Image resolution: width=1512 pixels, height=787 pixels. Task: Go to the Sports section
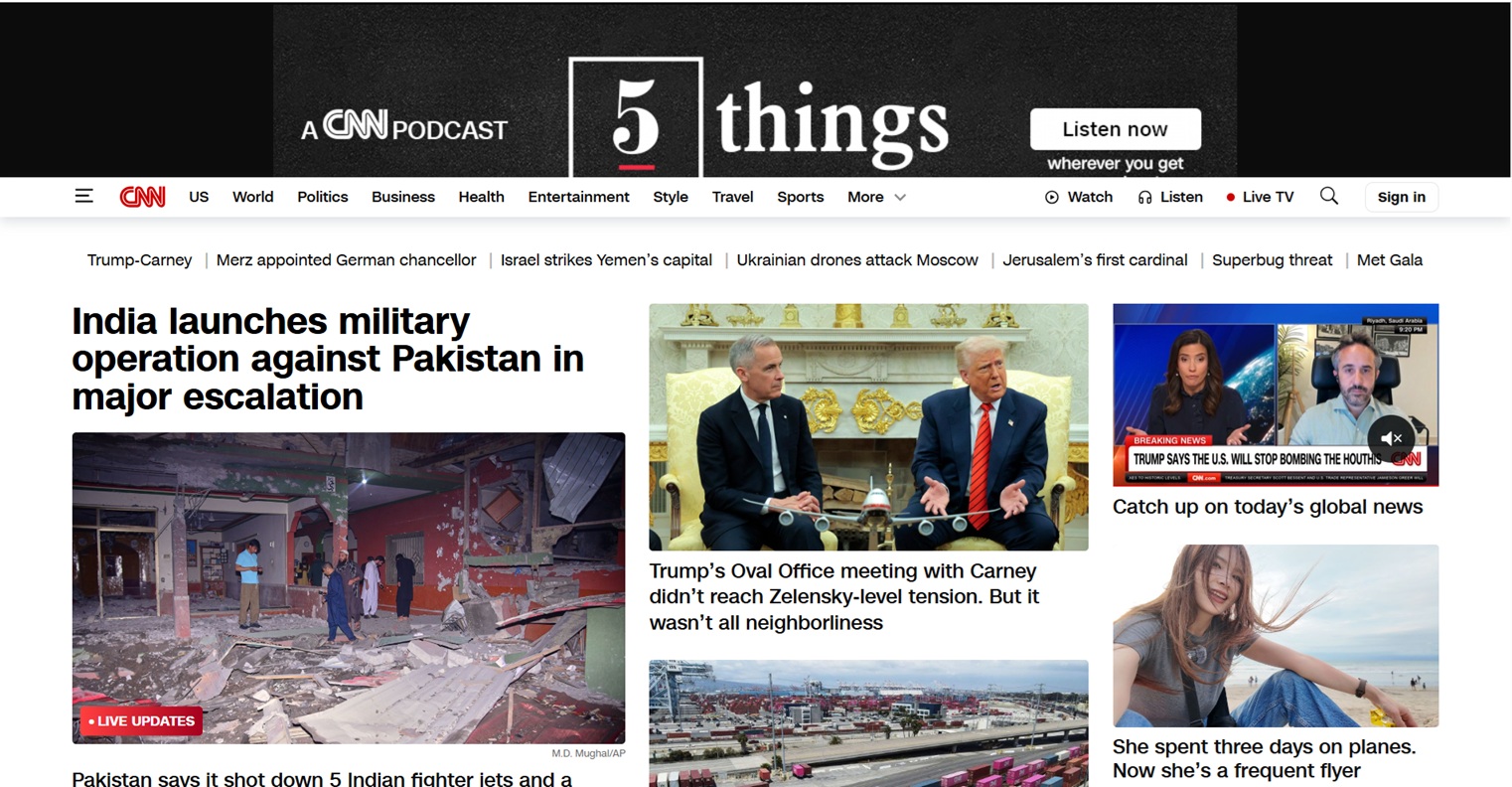(800, 197)
